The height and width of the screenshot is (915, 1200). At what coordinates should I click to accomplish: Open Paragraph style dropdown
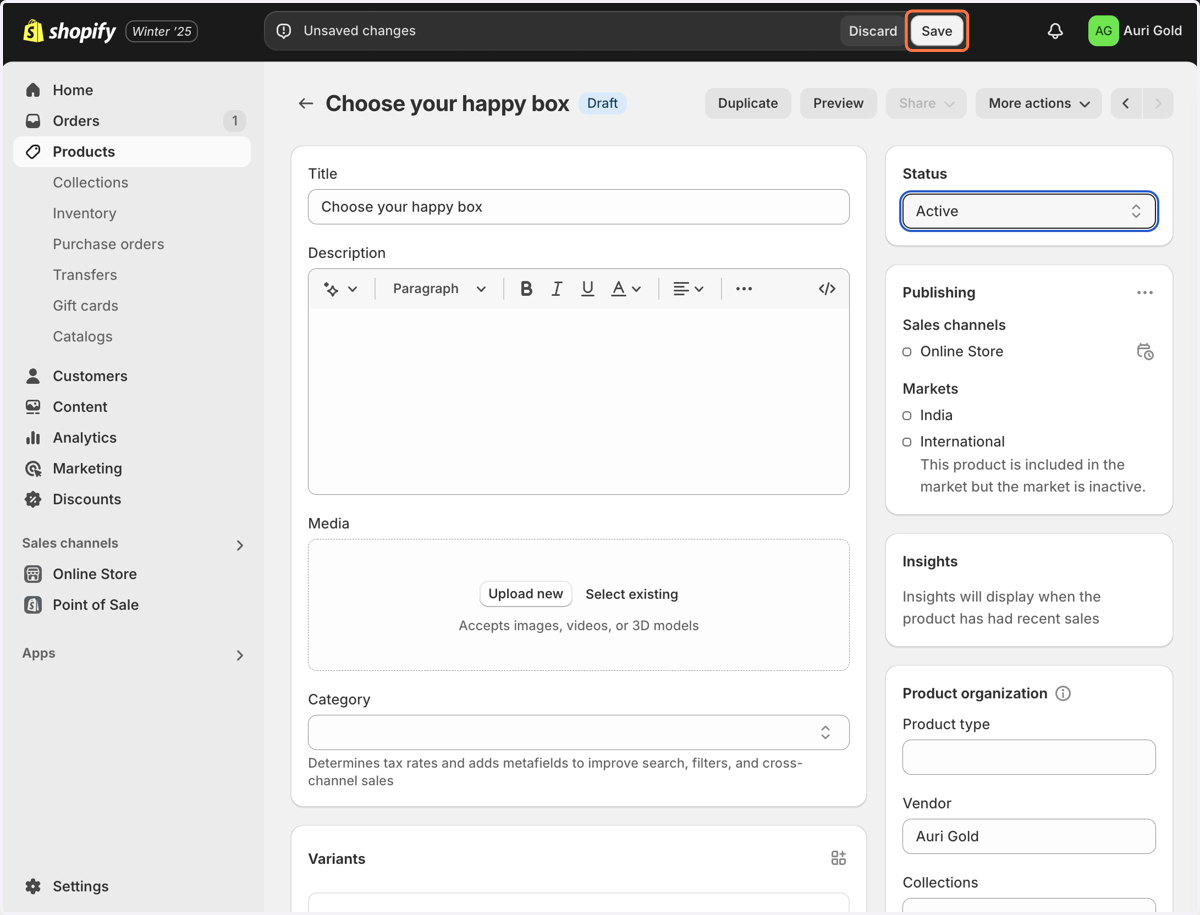(x=439, y=289)
